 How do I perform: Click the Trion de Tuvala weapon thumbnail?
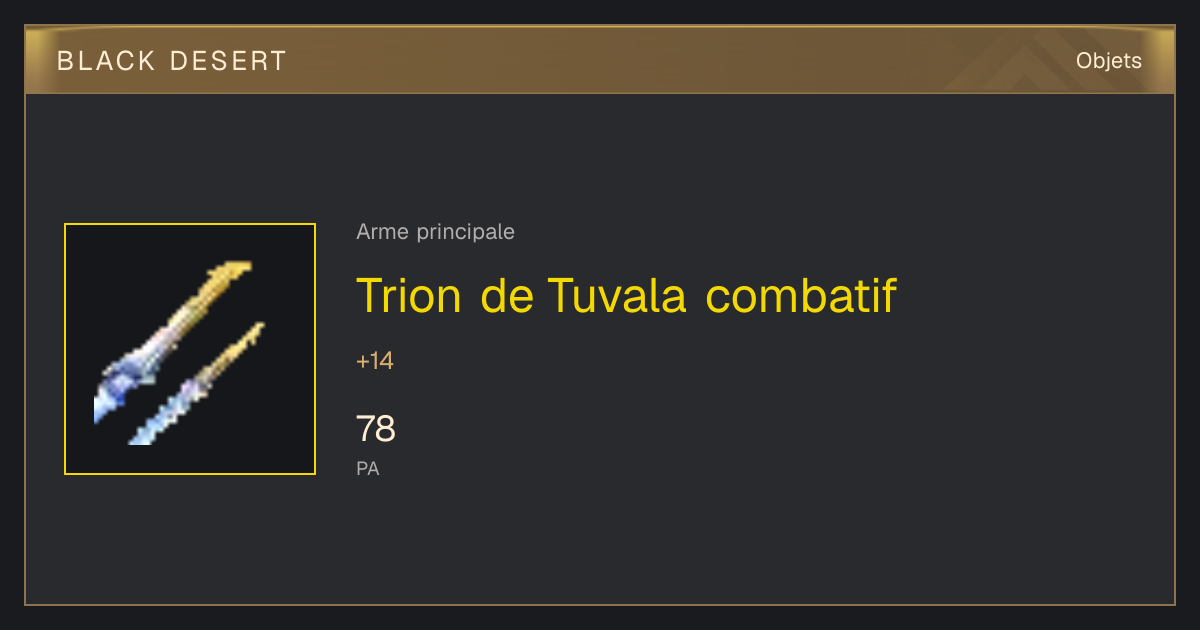point(190,349)
